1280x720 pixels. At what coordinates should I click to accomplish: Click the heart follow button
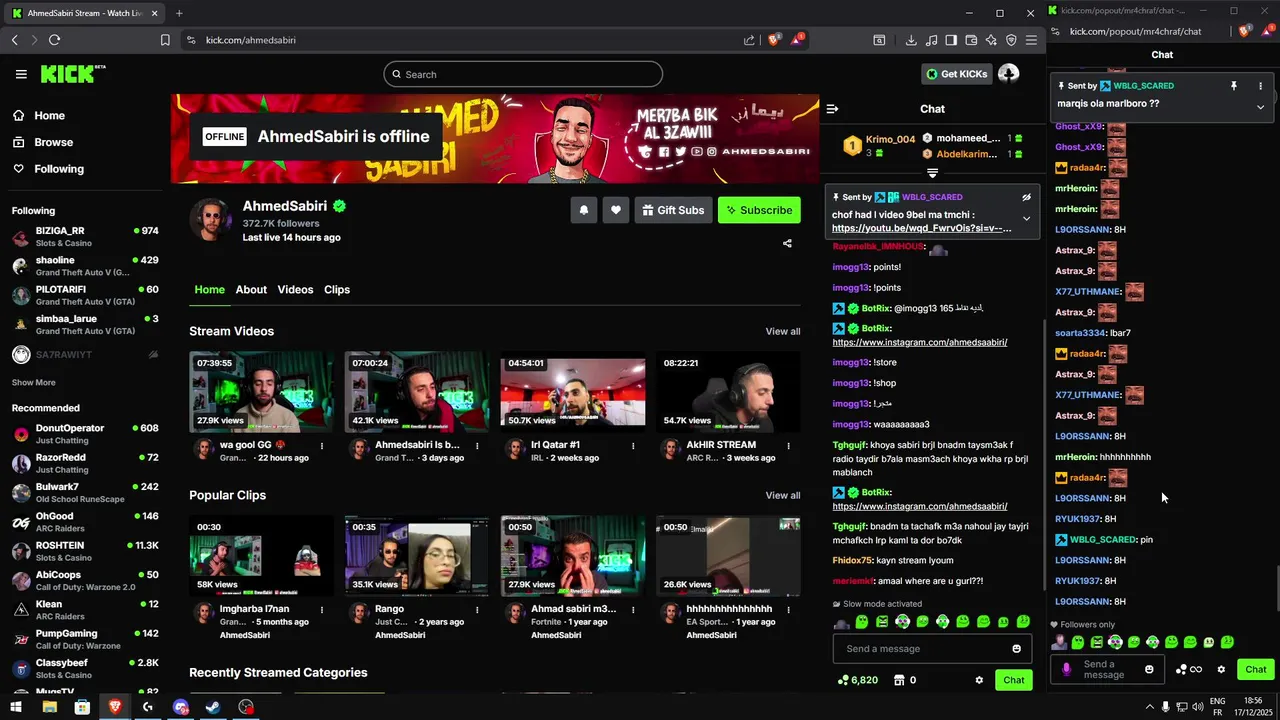click(x=616, y=210)
